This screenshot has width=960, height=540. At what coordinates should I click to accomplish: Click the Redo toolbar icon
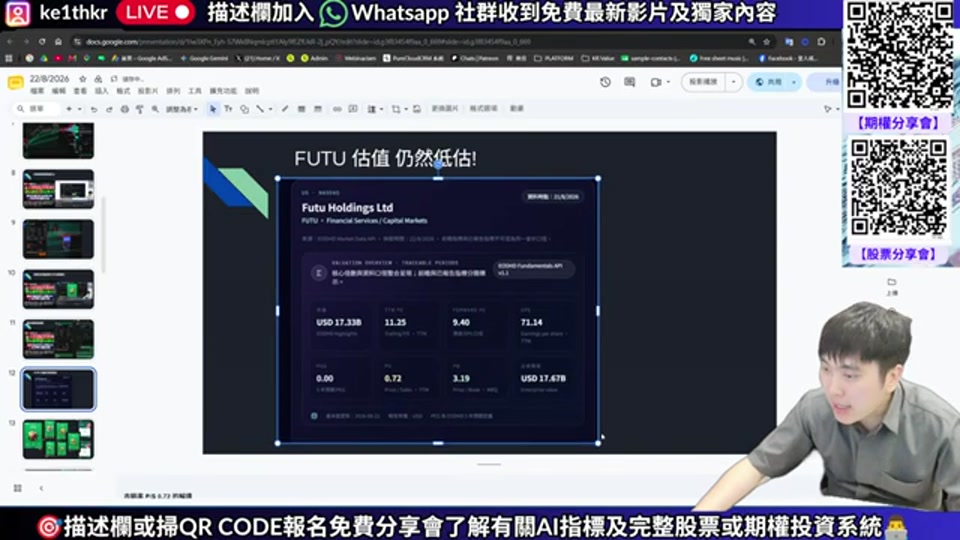click(109, 109)
